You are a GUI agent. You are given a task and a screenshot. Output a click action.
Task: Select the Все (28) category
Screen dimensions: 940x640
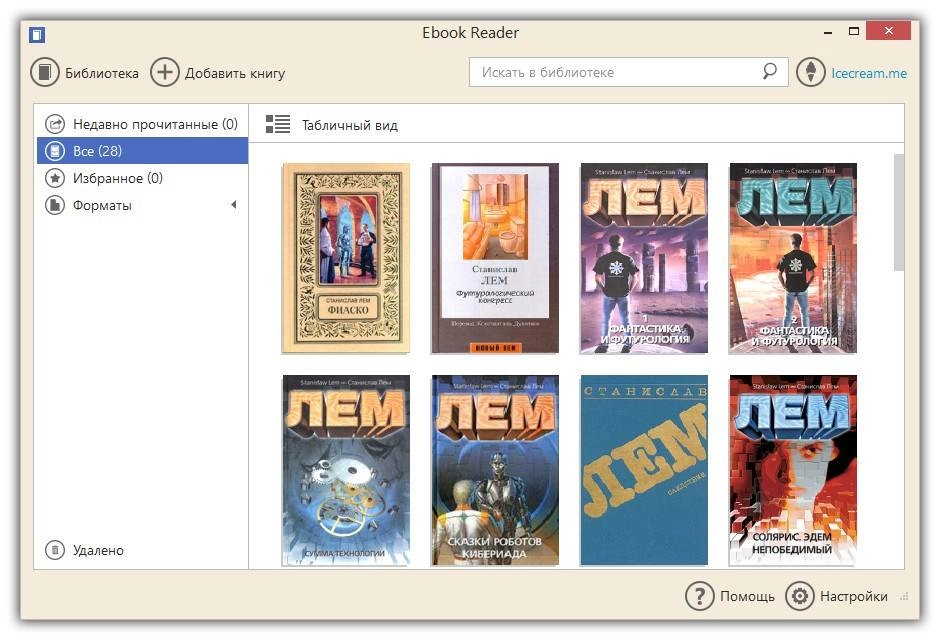142,150
